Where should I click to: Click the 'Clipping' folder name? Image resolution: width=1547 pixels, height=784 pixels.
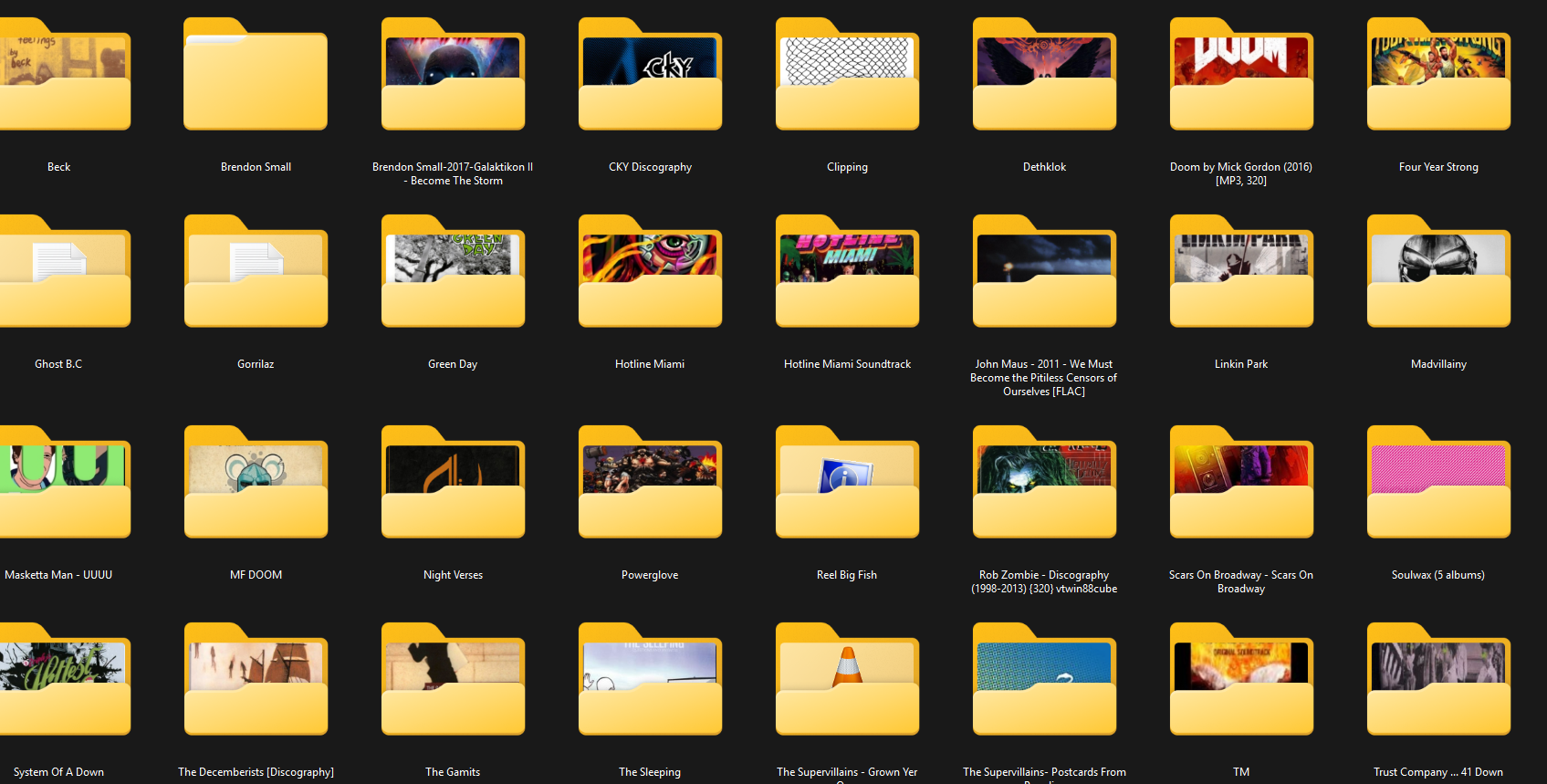(x=847, y=167)
